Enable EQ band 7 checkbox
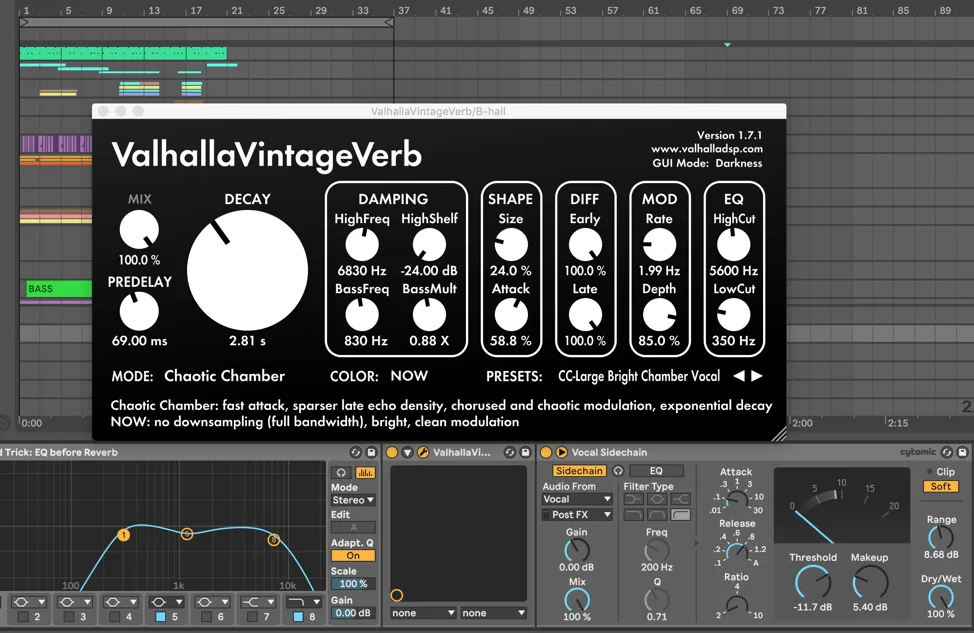This screenshot has height=633, width=974. tap(253, 617)
